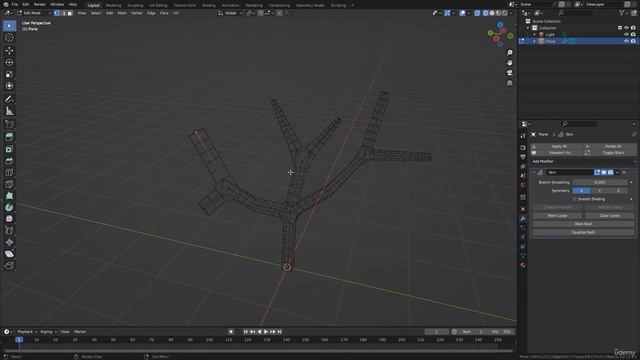
Task: Expand the Light object in outliner
Action: [x=534, y=35]
